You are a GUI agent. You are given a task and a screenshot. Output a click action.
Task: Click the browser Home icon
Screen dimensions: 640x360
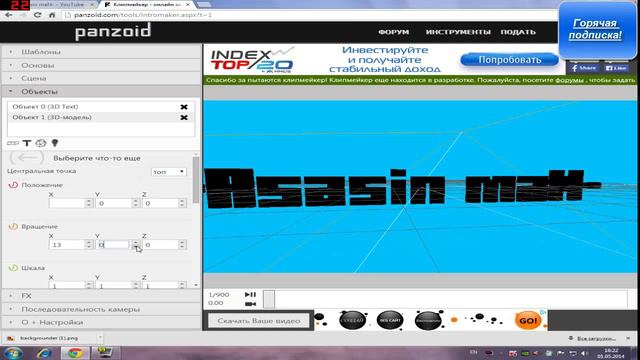click(52, 15)
